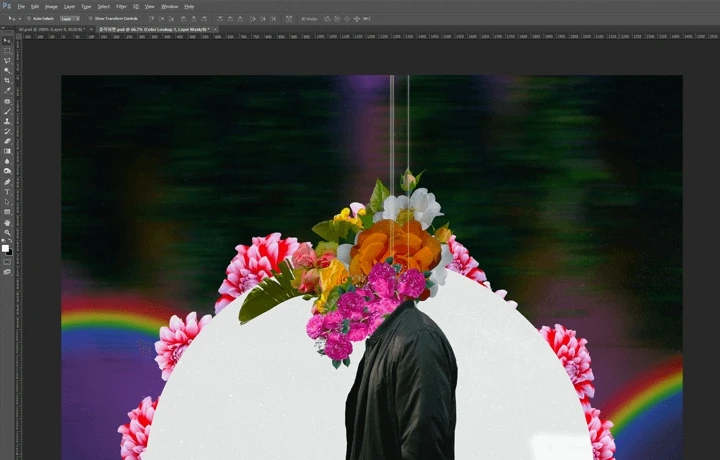Click Distribute bottom edges icon
This screenshot has height=460, width=720.
click(x=240, y=19)
